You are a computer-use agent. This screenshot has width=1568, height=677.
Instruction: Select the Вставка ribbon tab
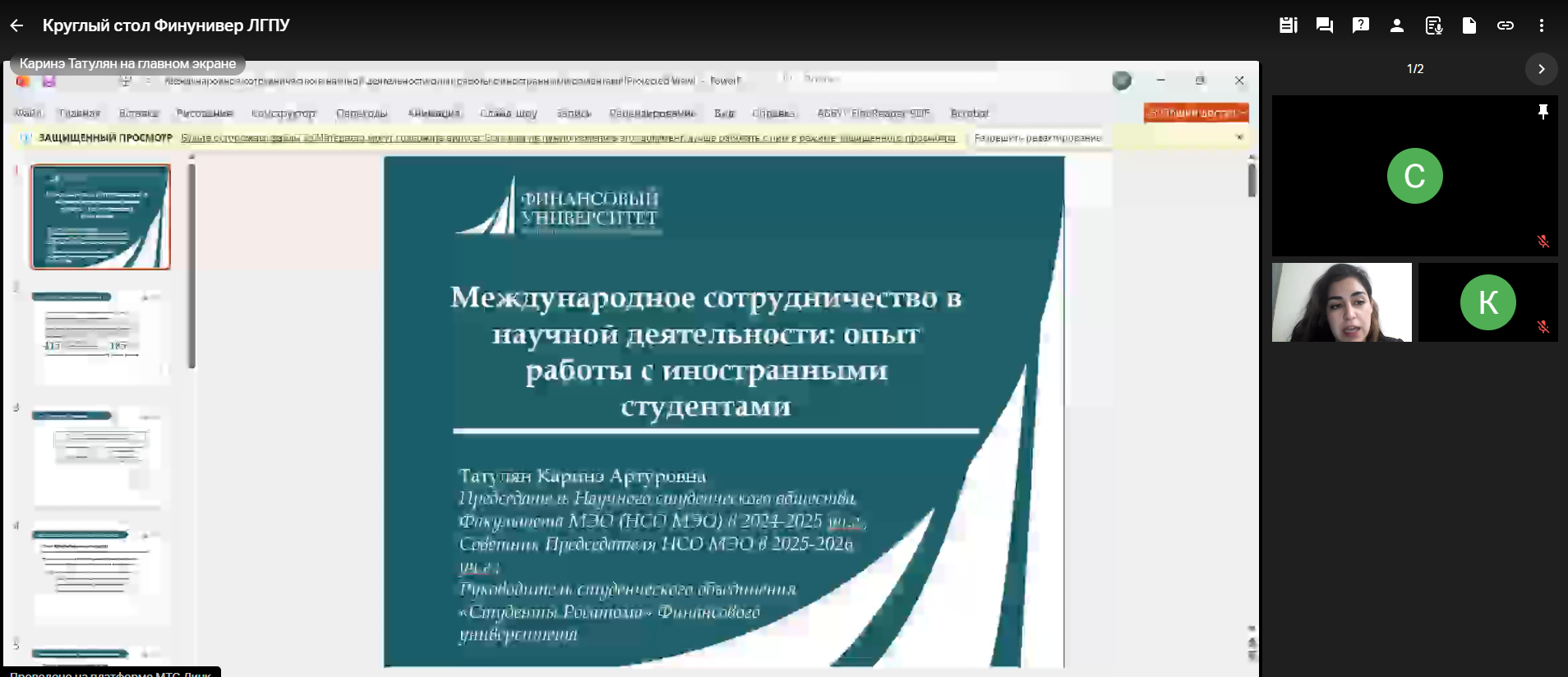tap(138, 113)
